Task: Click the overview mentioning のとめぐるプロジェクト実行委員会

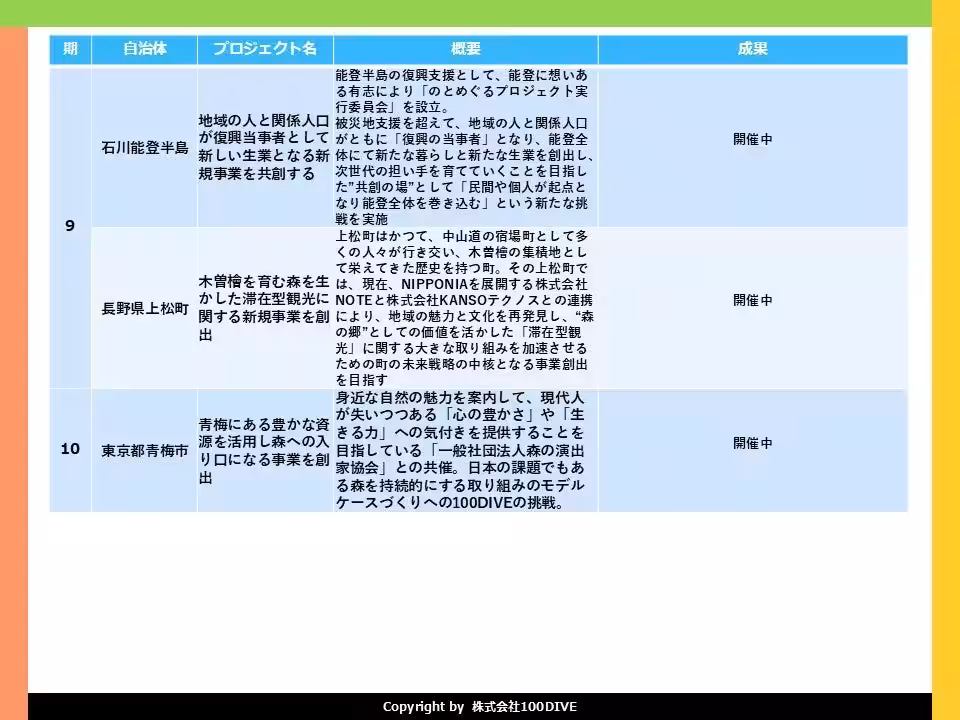Action: 462,145
